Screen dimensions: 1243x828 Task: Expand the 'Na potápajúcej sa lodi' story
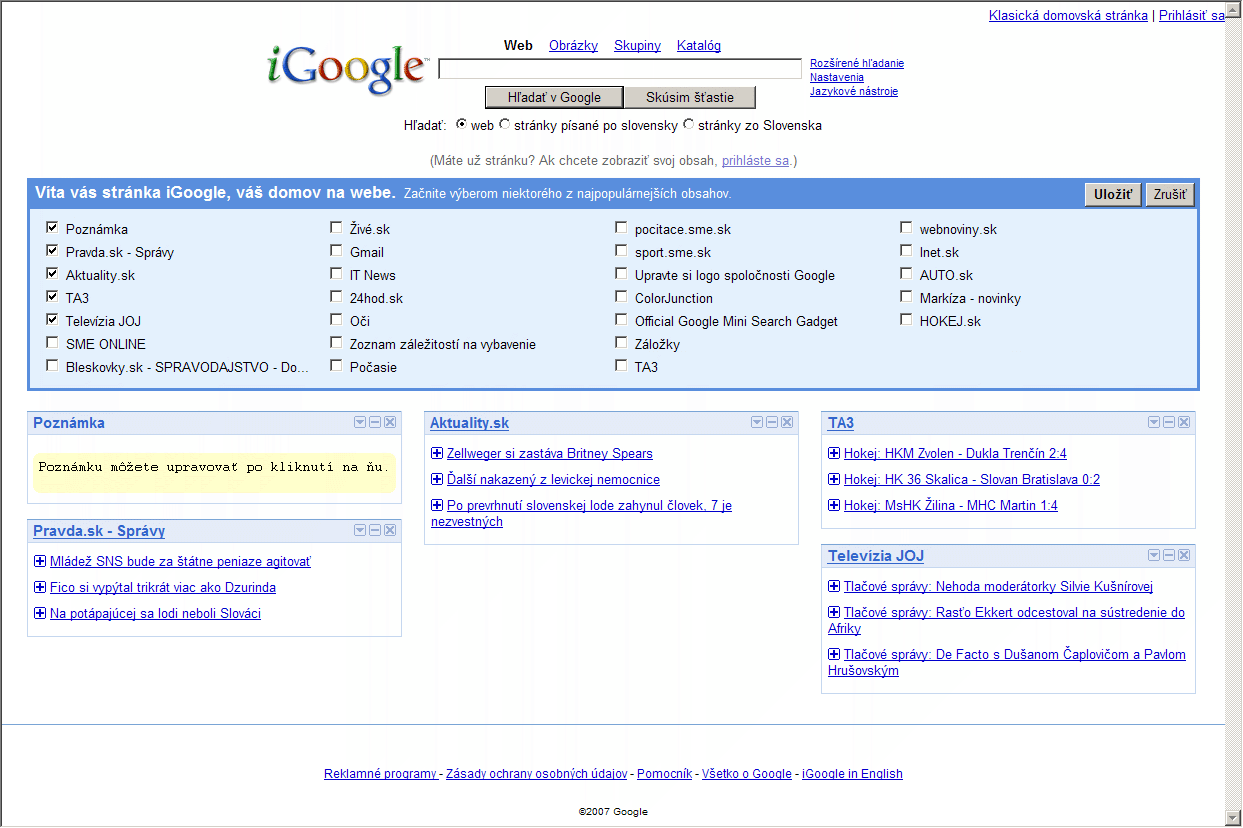[40, 613]
